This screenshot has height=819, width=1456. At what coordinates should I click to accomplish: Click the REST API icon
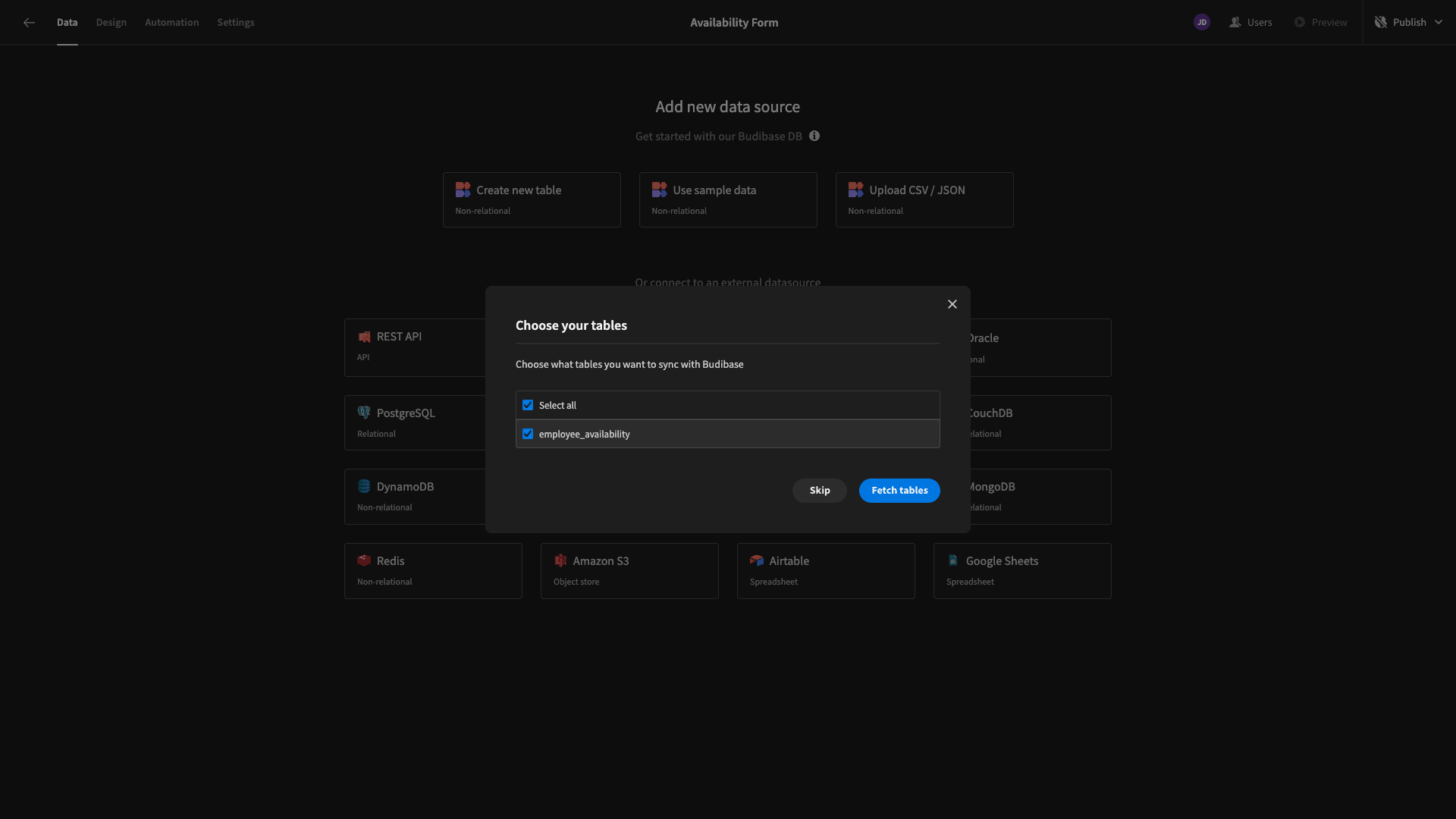364,337
